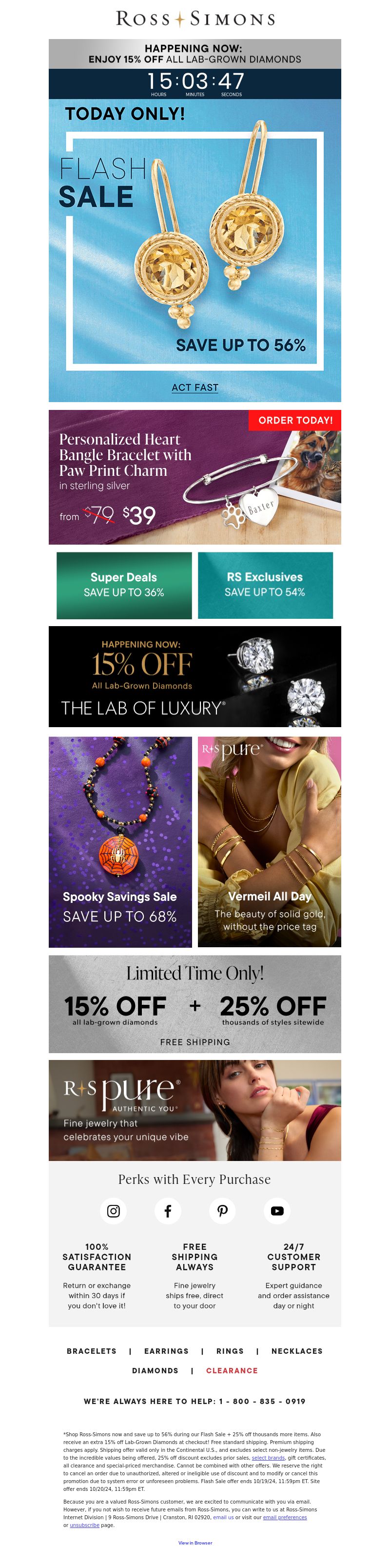Click the unsubscribe link
The height and width of the screenshot is (1568, 390).
coord(84,1525)
